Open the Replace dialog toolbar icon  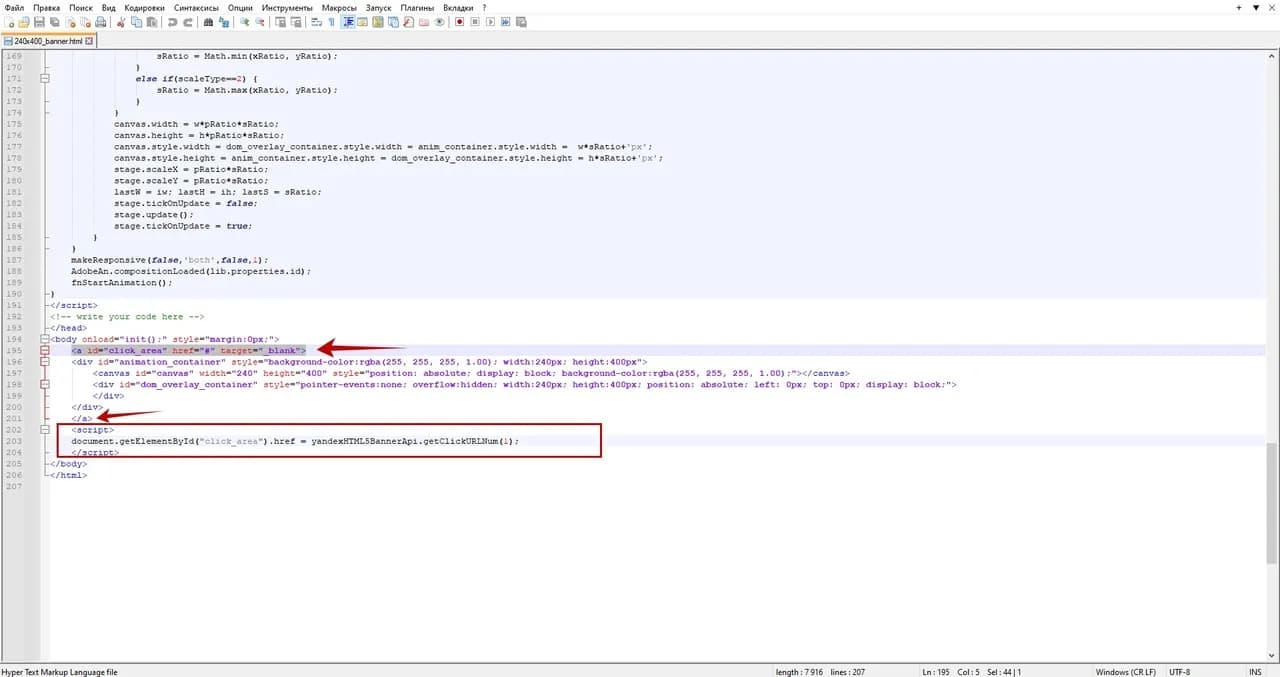coord(222,22)
